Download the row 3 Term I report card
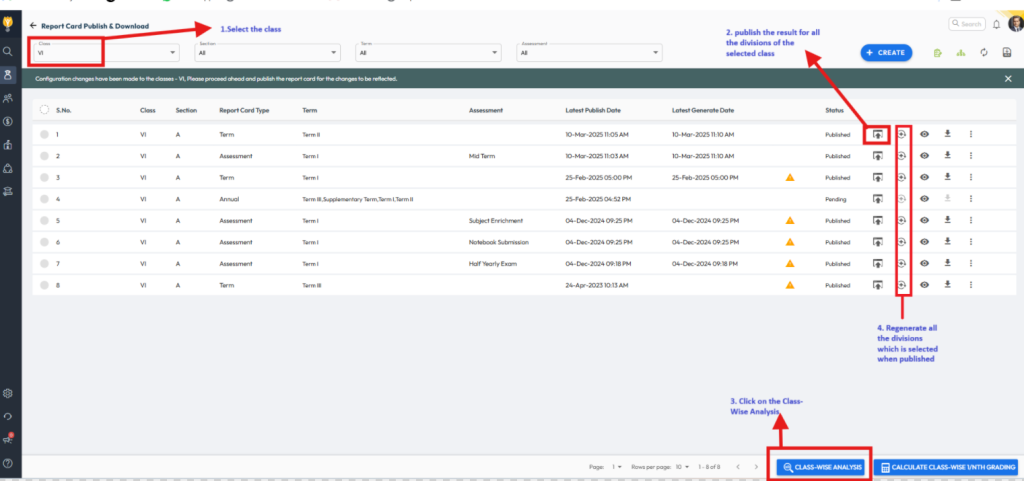The image size is (1024, 481). point(947,177)
